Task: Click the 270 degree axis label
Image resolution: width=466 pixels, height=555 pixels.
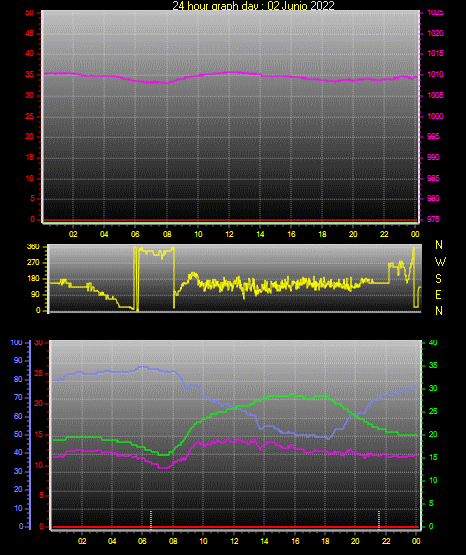Action: [x=33, y=263]
